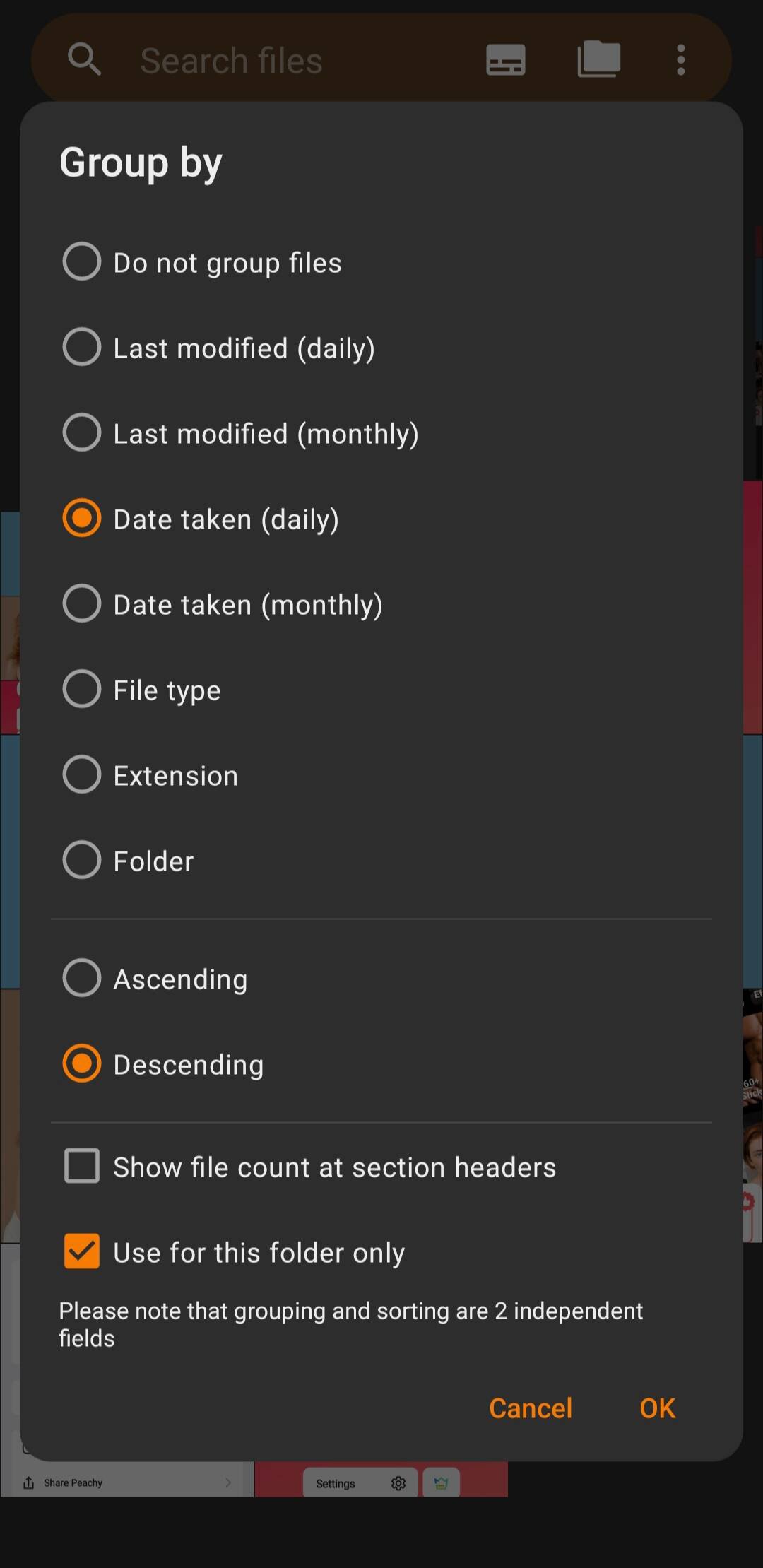Screen dimensions: 763x1568
Task: Group files by Folder
Action: click(82, 860)
